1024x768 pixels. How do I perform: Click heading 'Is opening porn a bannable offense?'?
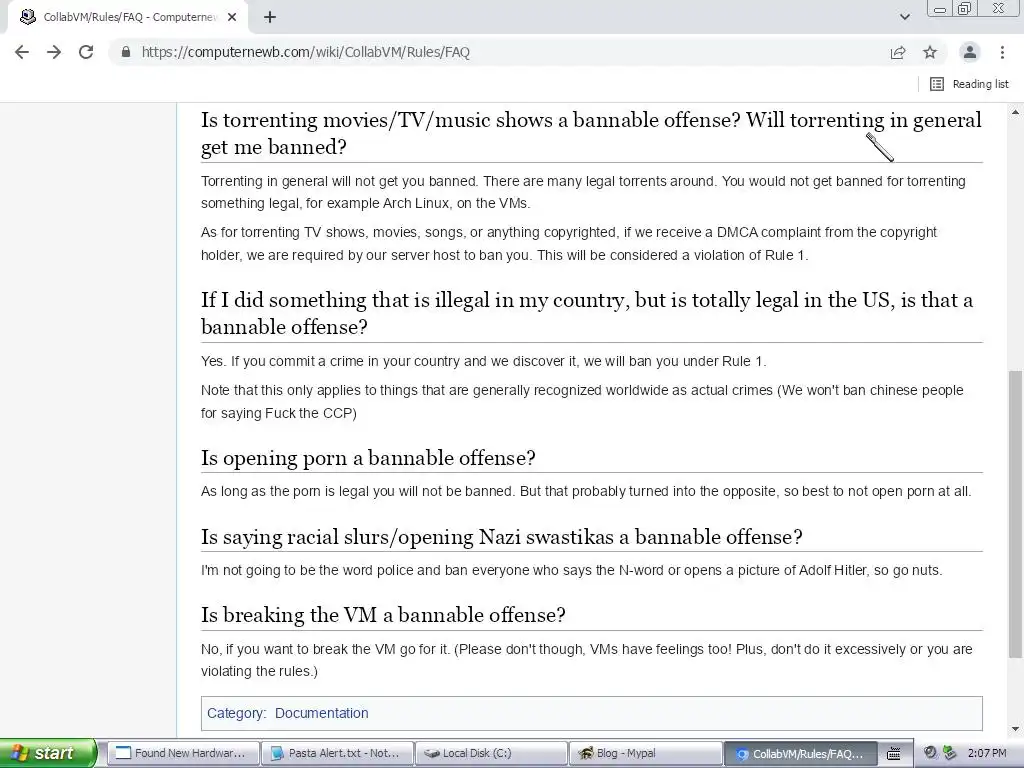368,458
